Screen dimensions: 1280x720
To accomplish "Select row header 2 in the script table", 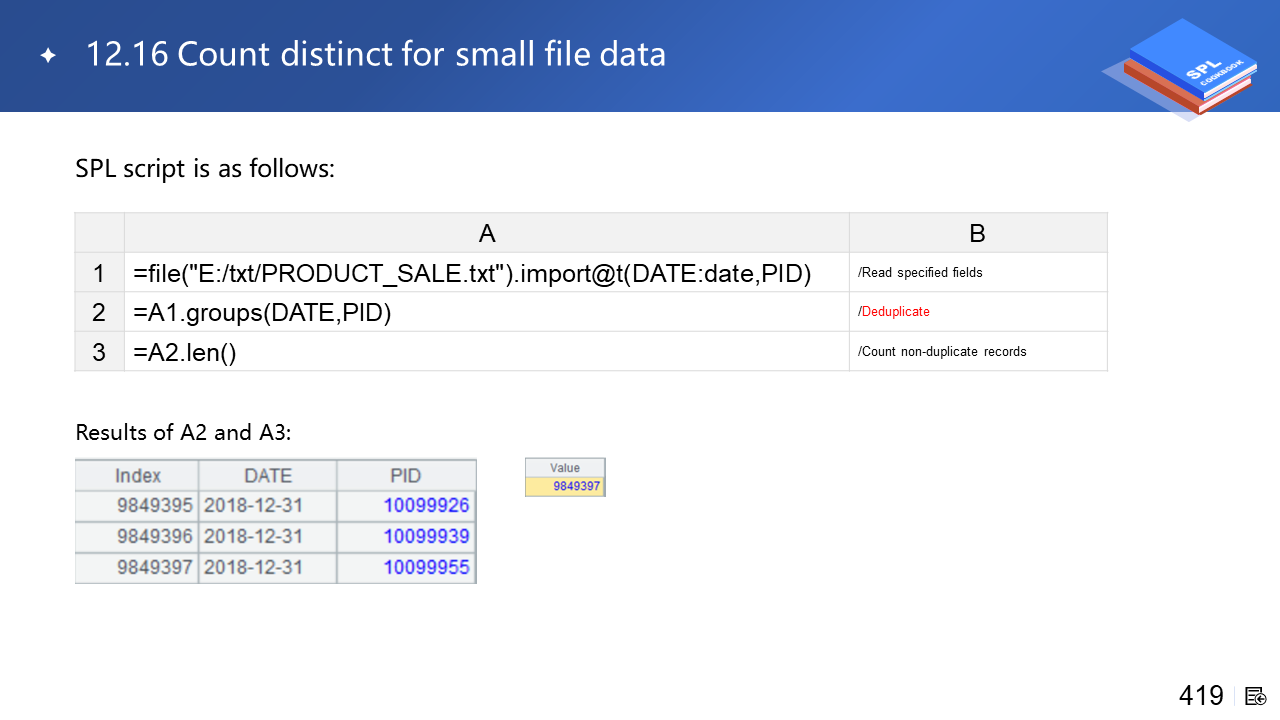I will click(x=99, y=312).
